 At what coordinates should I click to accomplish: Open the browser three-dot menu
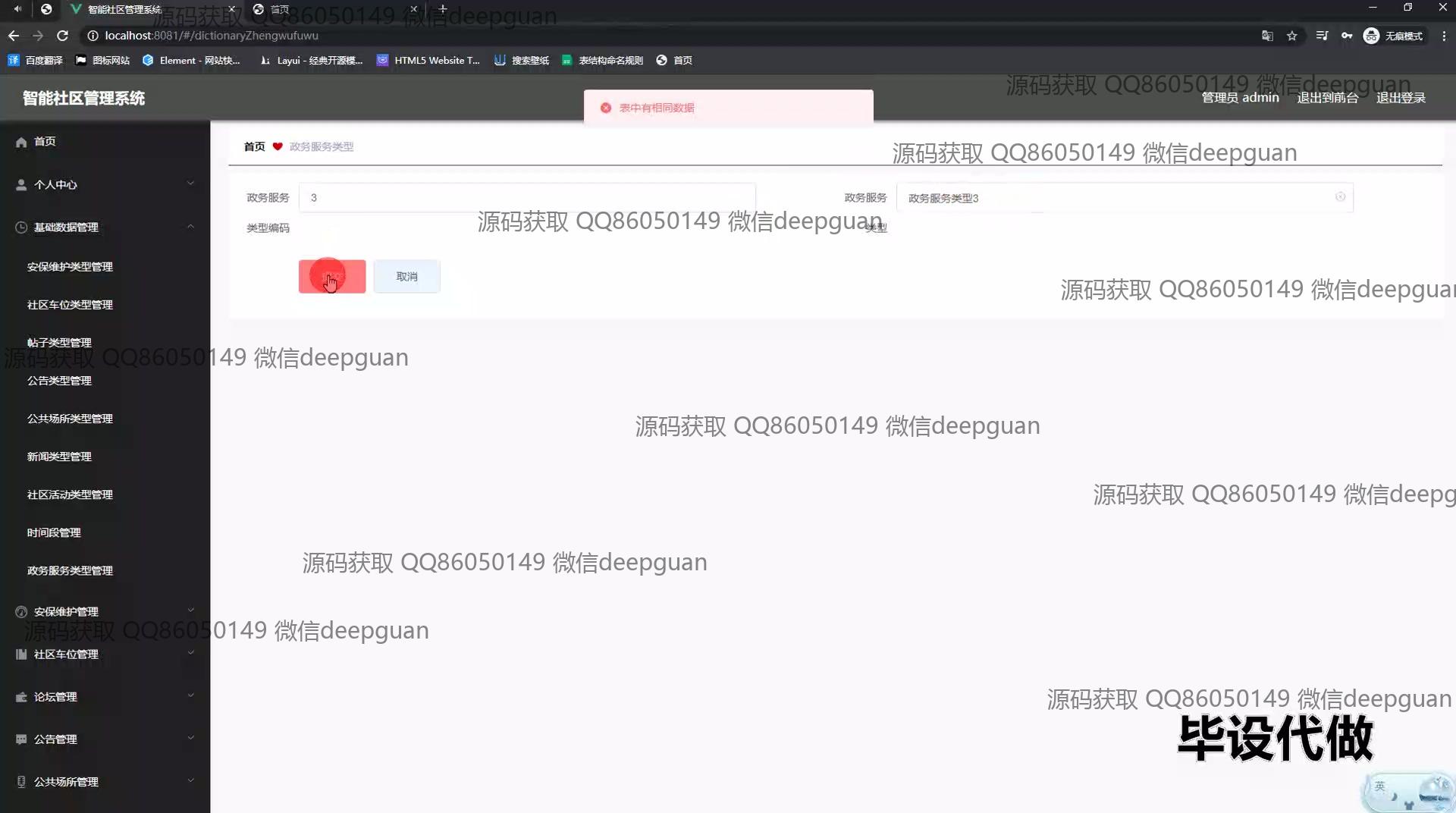click(1444, 36)
